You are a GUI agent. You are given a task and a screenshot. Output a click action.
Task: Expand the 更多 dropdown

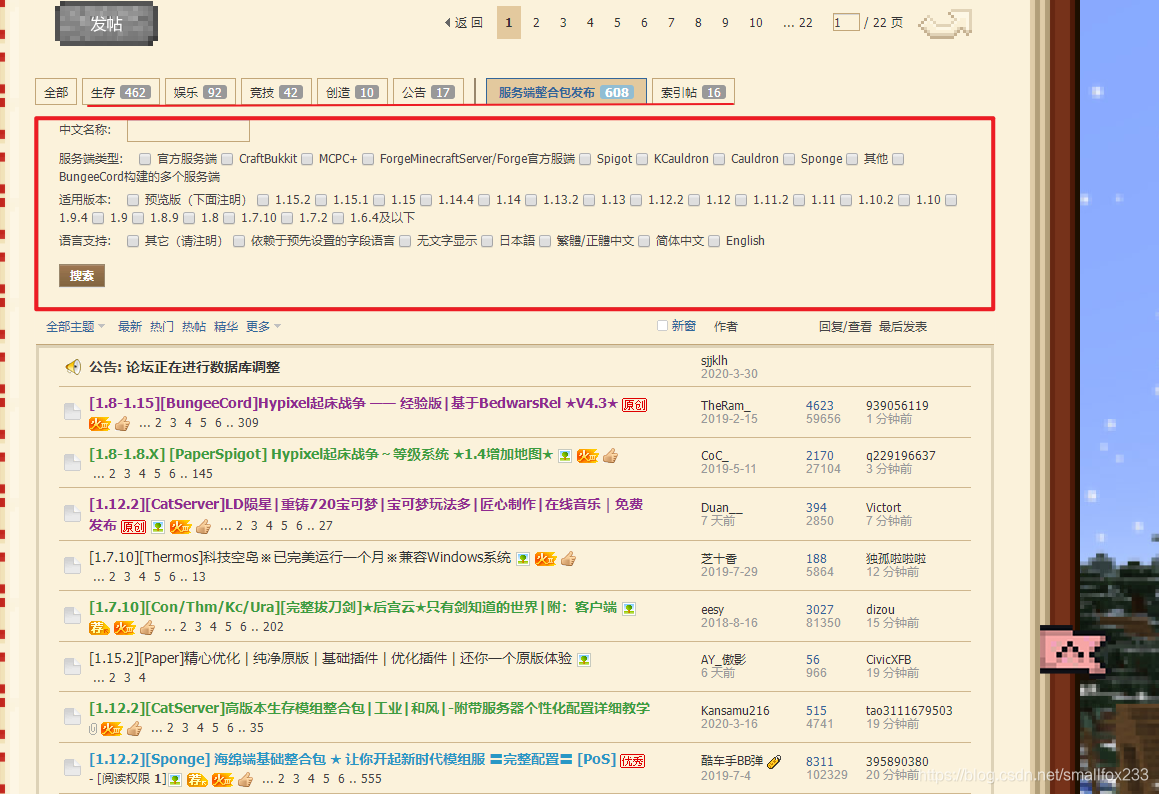click(x=263, y=327)
